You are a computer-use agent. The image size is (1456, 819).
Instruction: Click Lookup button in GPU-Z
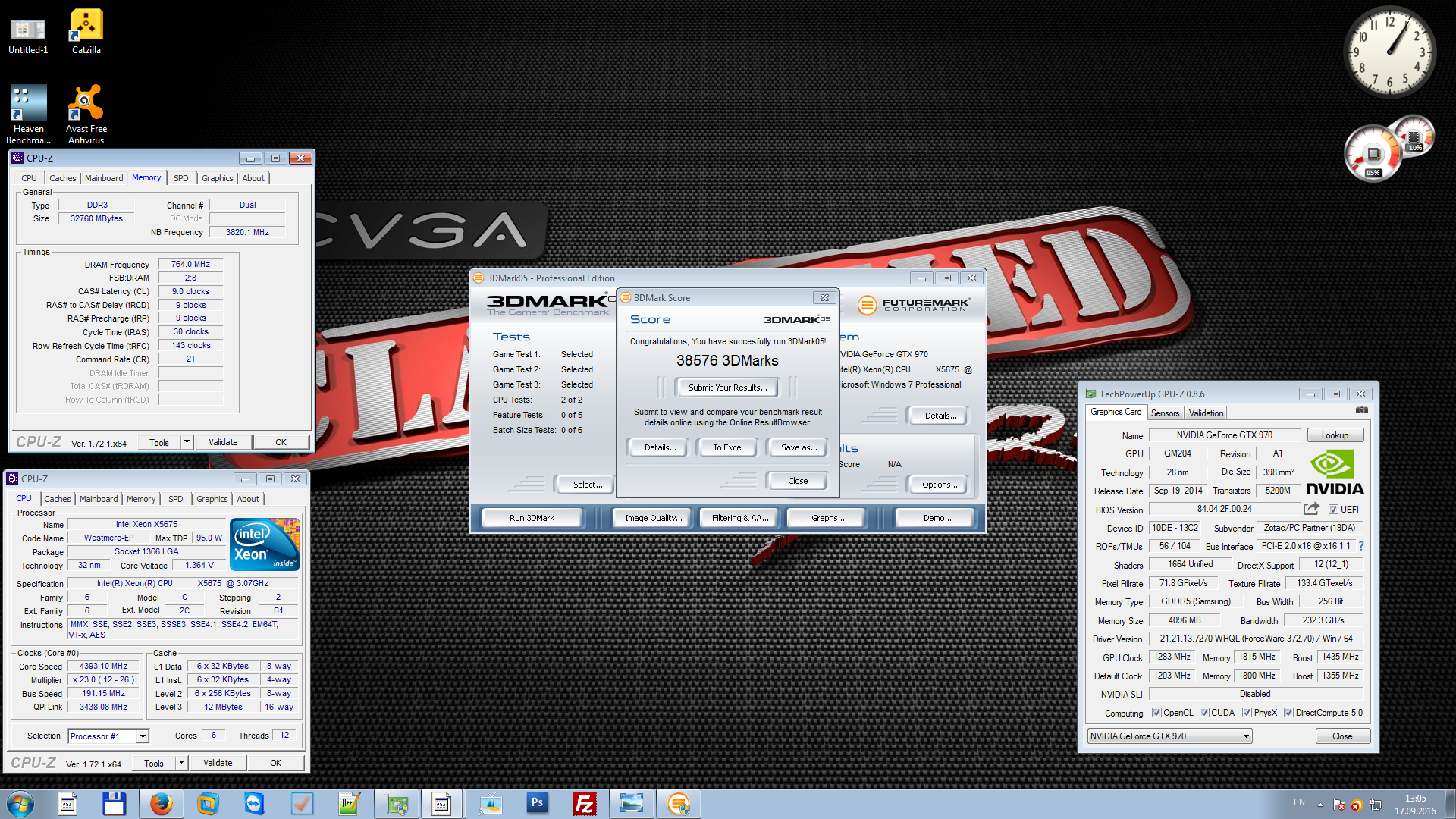[1335, 435]
